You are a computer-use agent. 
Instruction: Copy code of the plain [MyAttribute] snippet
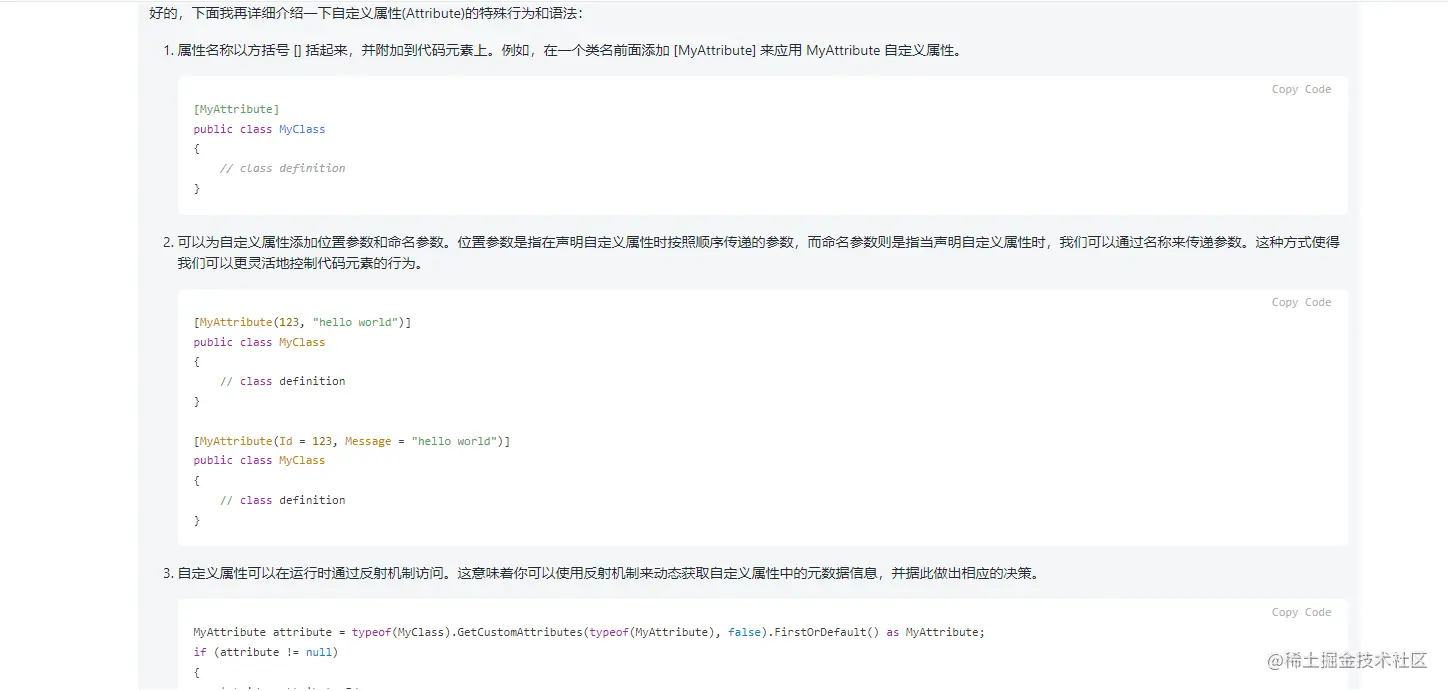[1301, 89]
